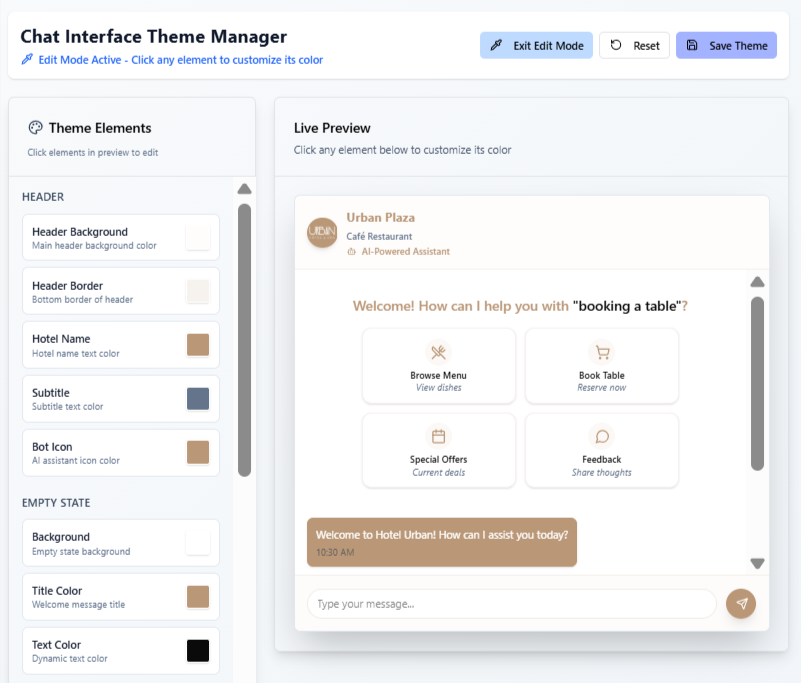Click the Feedback chat bubble icon
The height and width of the screenshot is (683, 811).
click(x=601, y=436)
